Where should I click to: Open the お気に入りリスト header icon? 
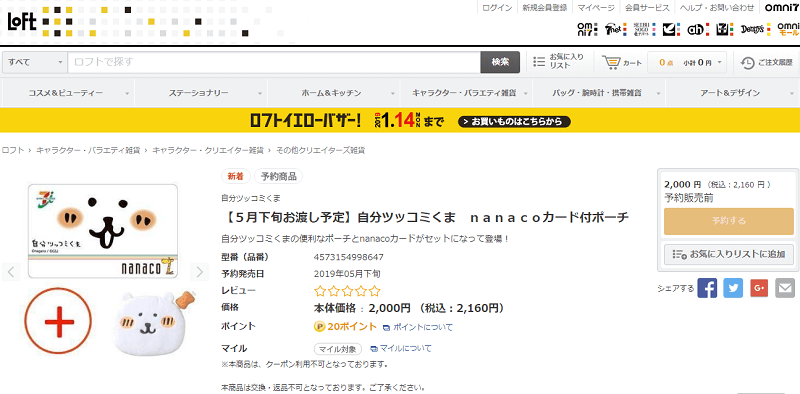pos(558,62)
